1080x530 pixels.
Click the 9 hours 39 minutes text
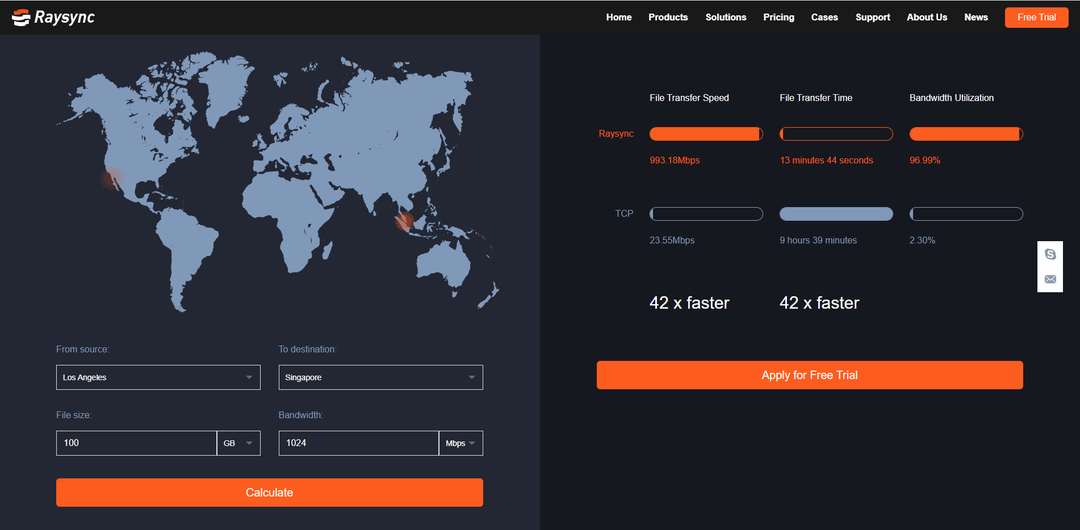(818, 241)
